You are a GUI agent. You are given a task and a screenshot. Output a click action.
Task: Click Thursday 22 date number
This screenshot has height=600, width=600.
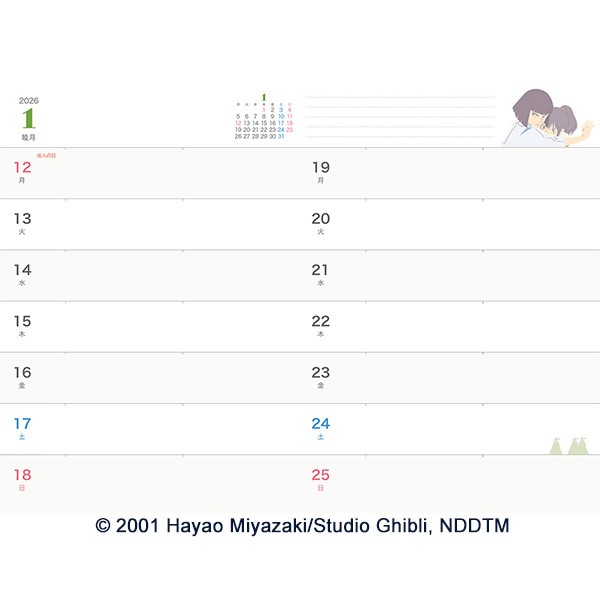321,321
